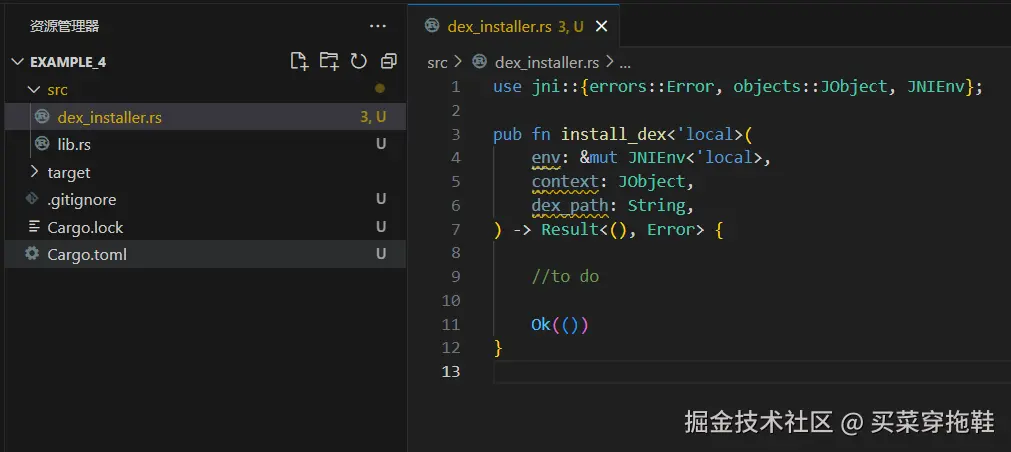
Task: Collapse the EXAMPLE_4 root folder
Action: click(x=17, y=62)
